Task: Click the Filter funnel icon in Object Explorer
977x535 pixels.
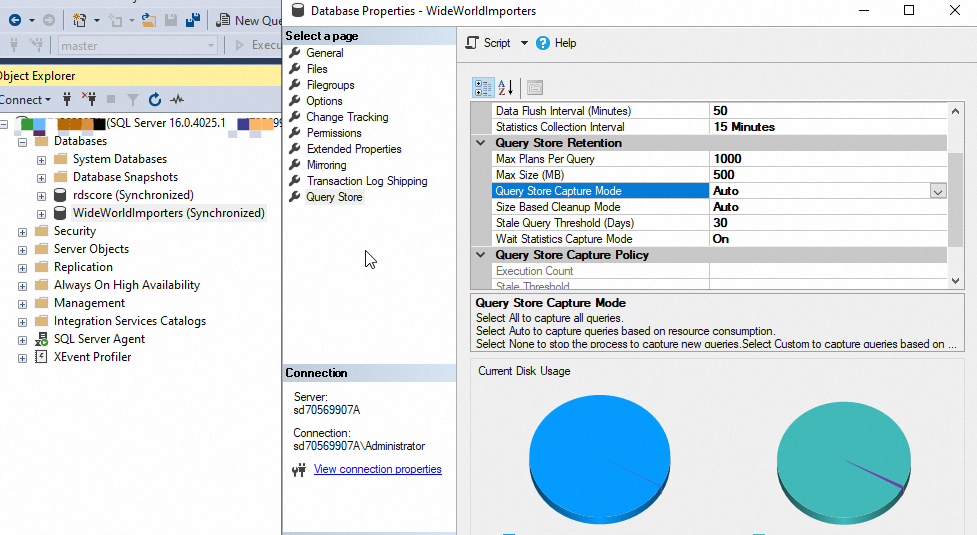Action: pyautogui.click(x=133, y=100)
